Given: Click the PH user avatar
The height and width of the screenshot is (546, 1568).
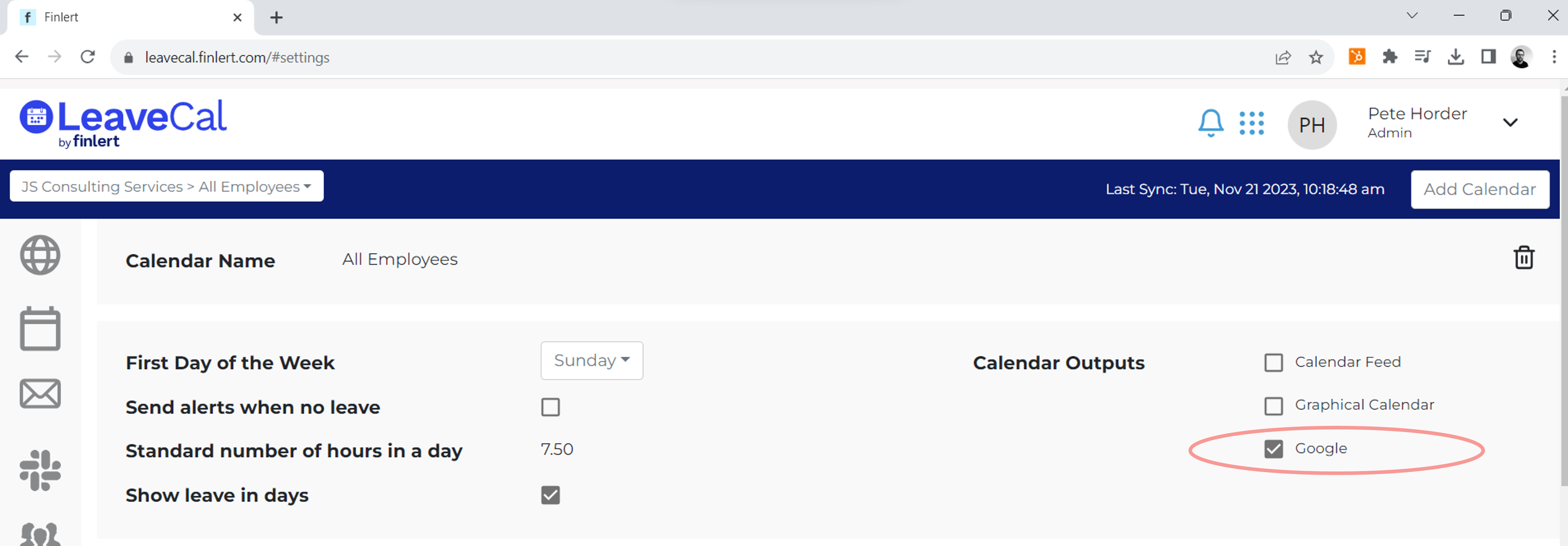Looking at the screenshot, I should (1312, 125).
